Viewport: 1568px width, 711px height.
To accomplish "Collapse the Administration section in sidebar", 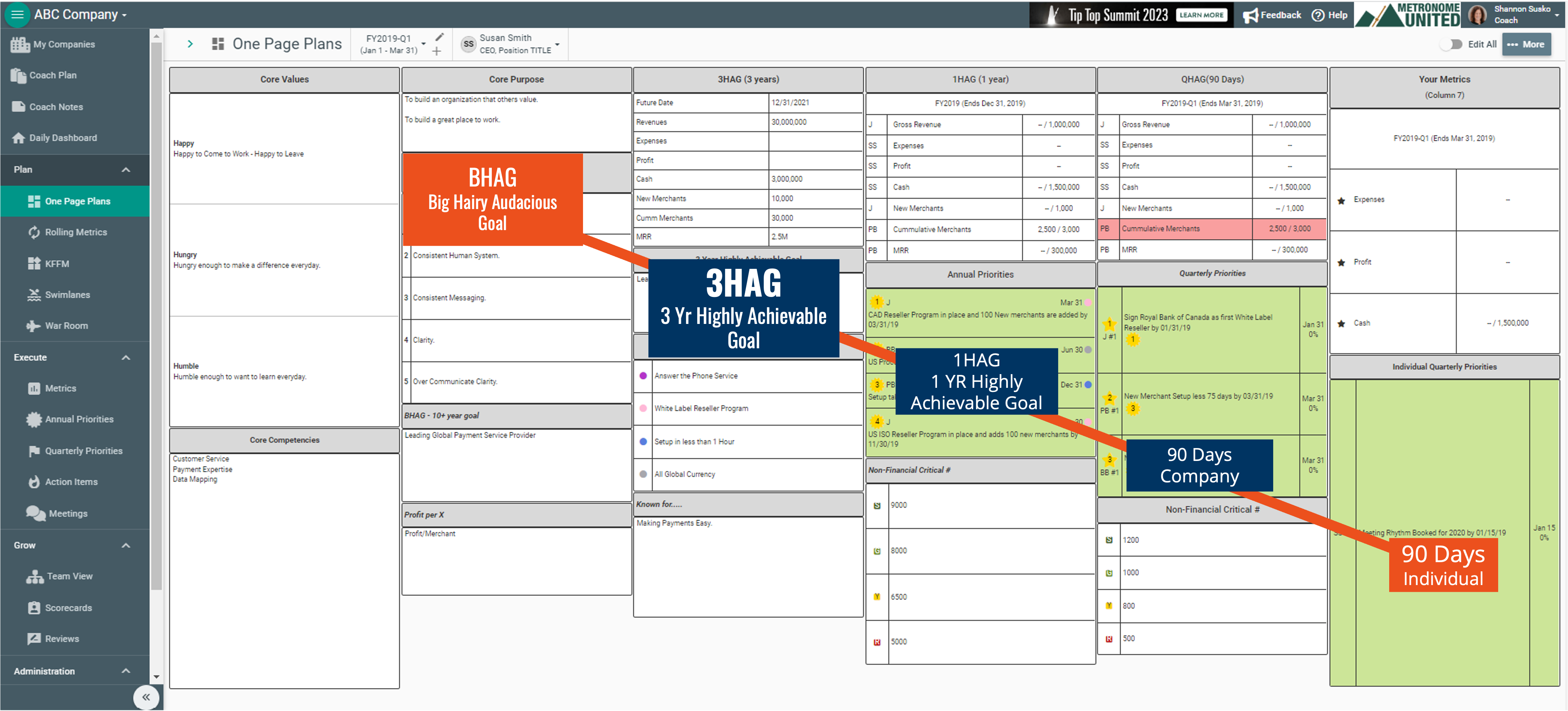I will pyautogui.click(x=126, y=671).
